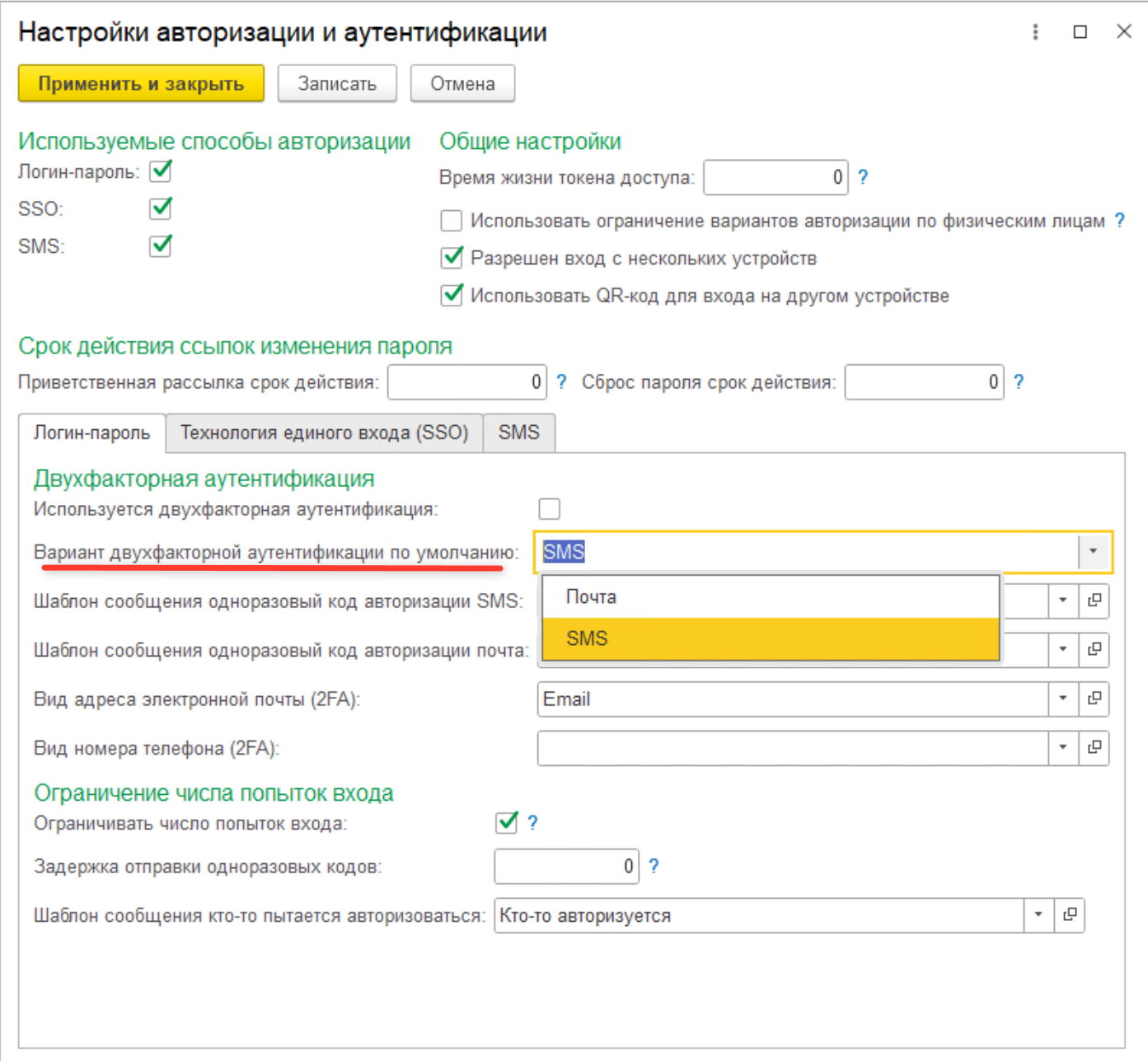Click help icon for physical persons restriction
The width and height of the screenshot is (1148, 1061).
(x=1119, y=221)
